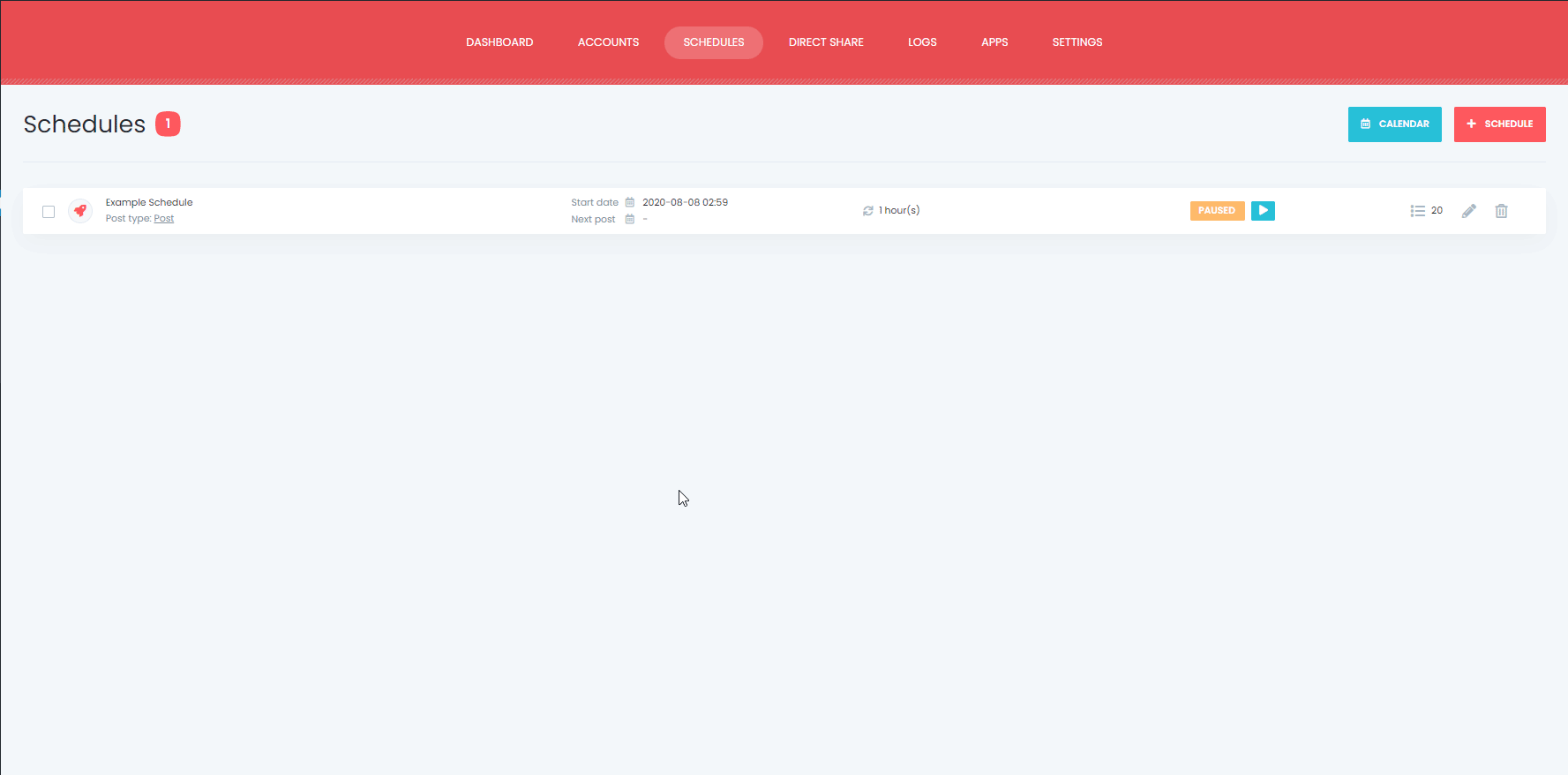The height and width of the screenshot is (775, 1568).
Task: Open Direct Share tab
Action: point(826,42)
